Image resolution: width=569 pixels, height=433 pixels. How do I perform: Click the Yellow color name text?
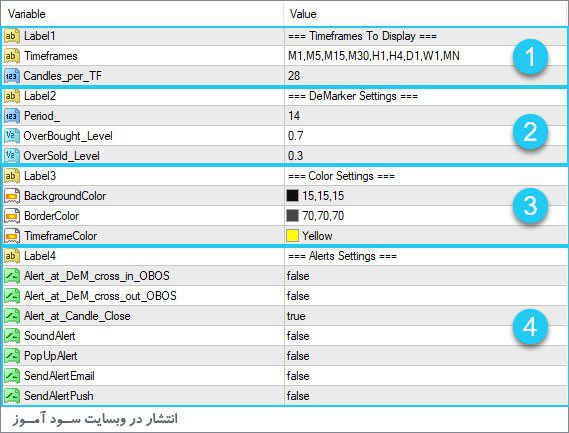[x=317, y=236]
